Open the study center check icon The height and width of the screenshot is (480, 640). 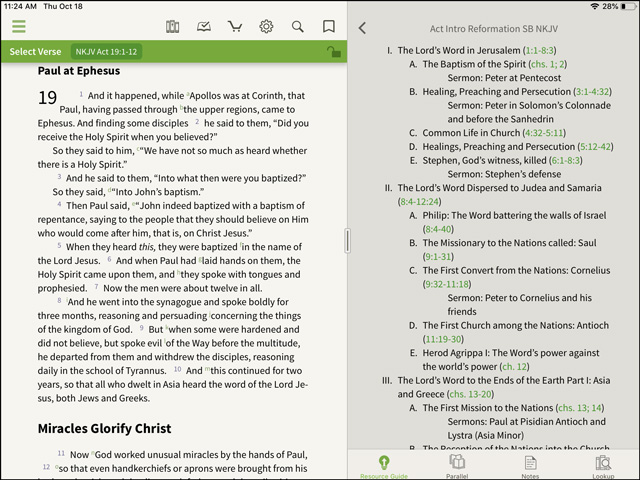(204, 27)
